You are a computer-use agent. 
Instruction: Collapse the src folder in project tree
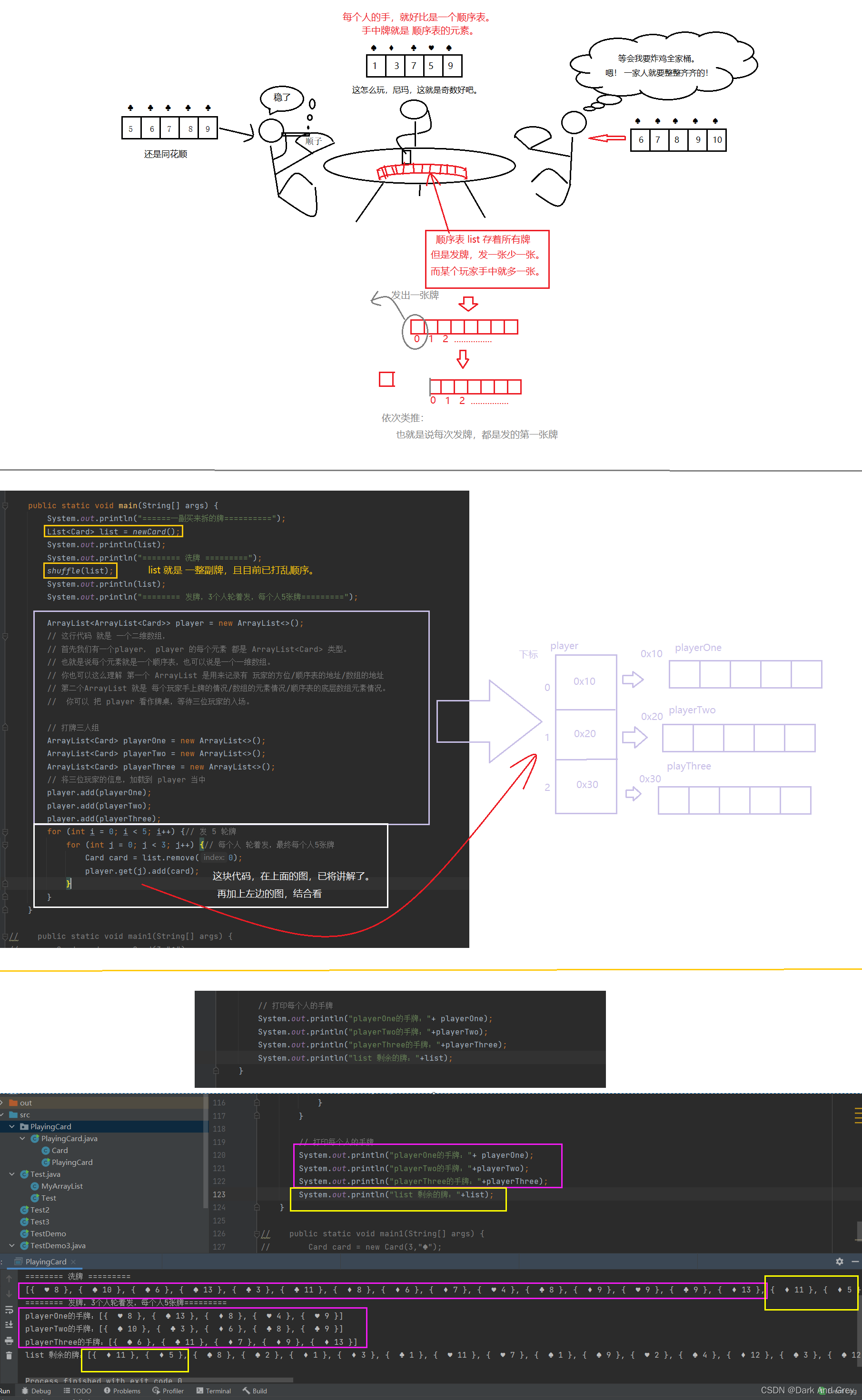point(2,1114)
